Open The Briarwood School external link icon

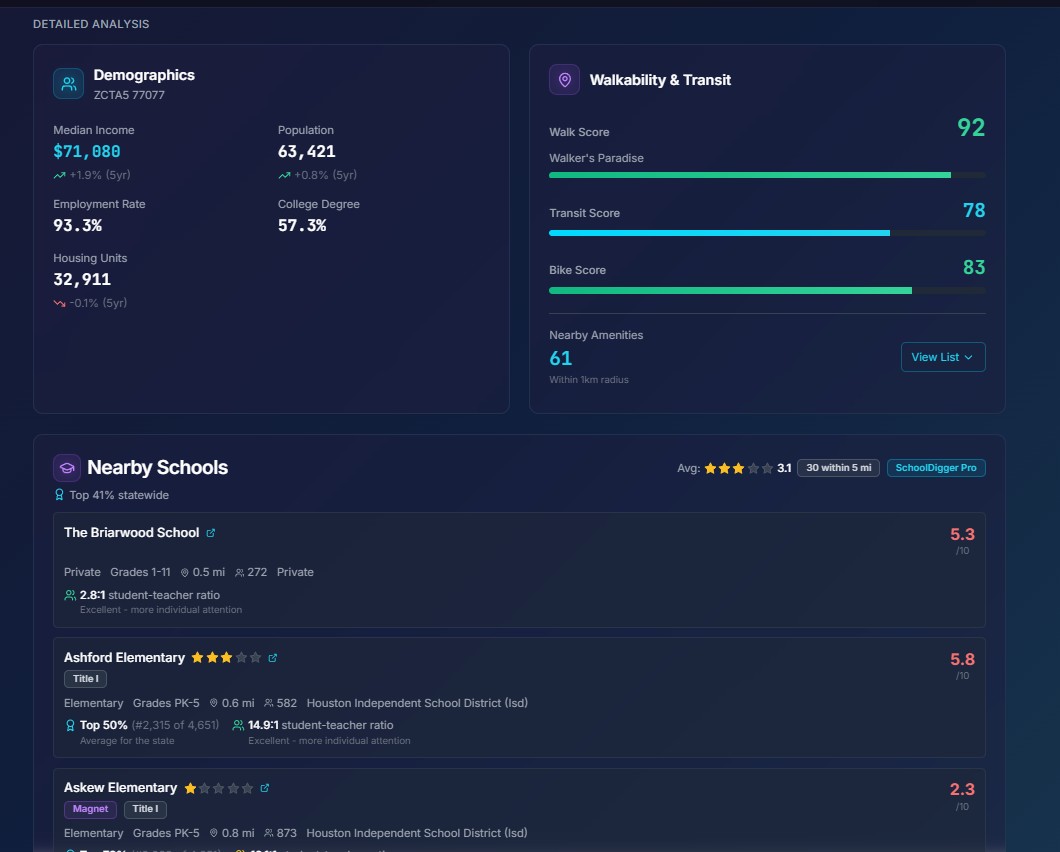[x=211, y=532]
